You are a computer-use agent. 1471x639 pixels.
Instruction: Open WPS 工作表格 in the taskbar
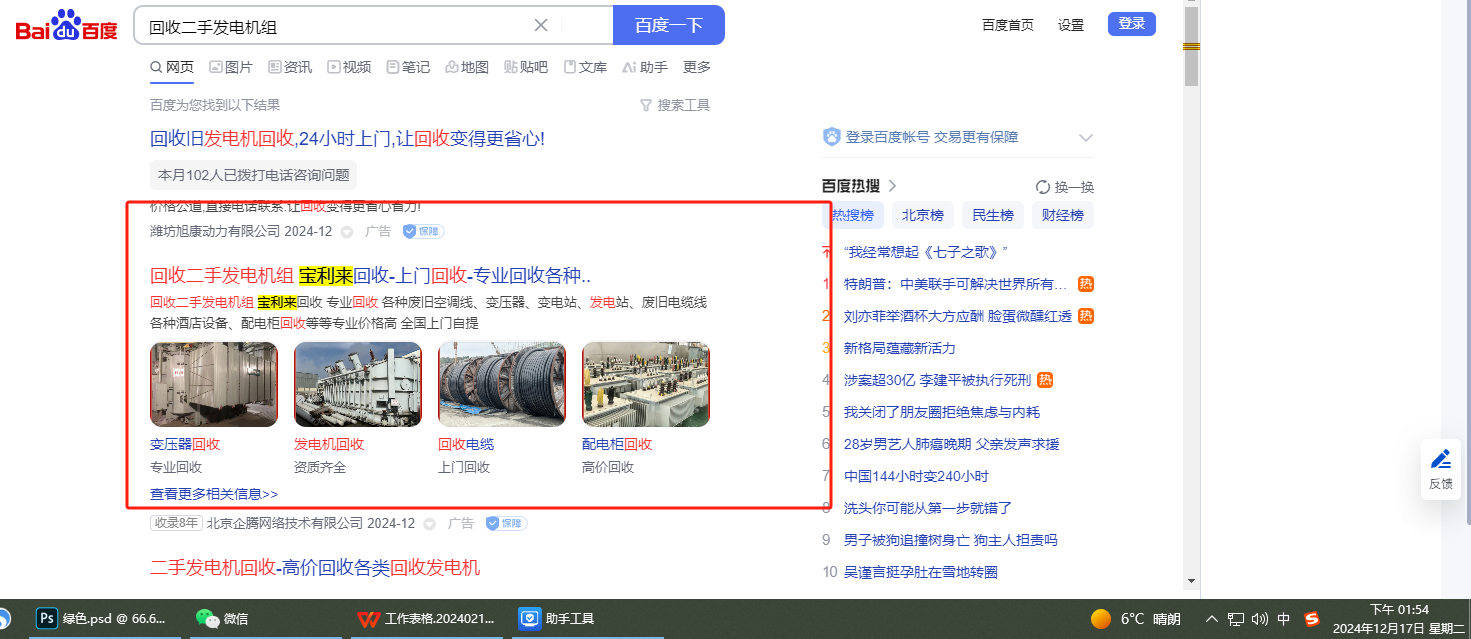[427, 619]
